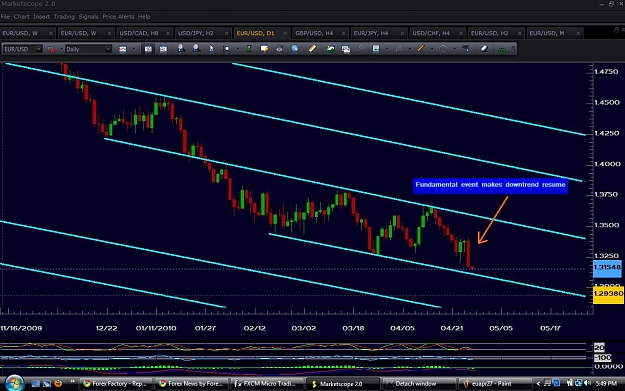This screenshot has width=625, height=391.
Task: Click the first chart layout icon
Action: [148, 49]
